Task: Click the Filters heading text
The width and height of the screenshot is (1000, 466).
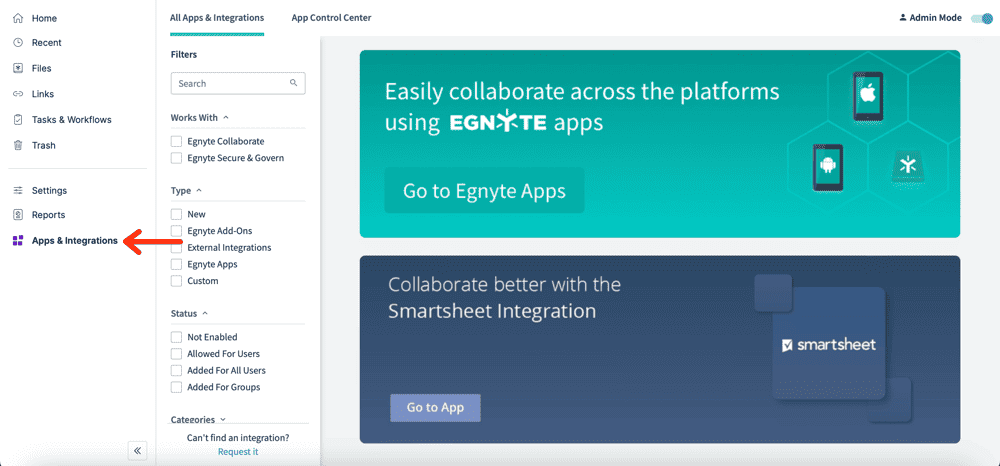Action: (184, 55)
